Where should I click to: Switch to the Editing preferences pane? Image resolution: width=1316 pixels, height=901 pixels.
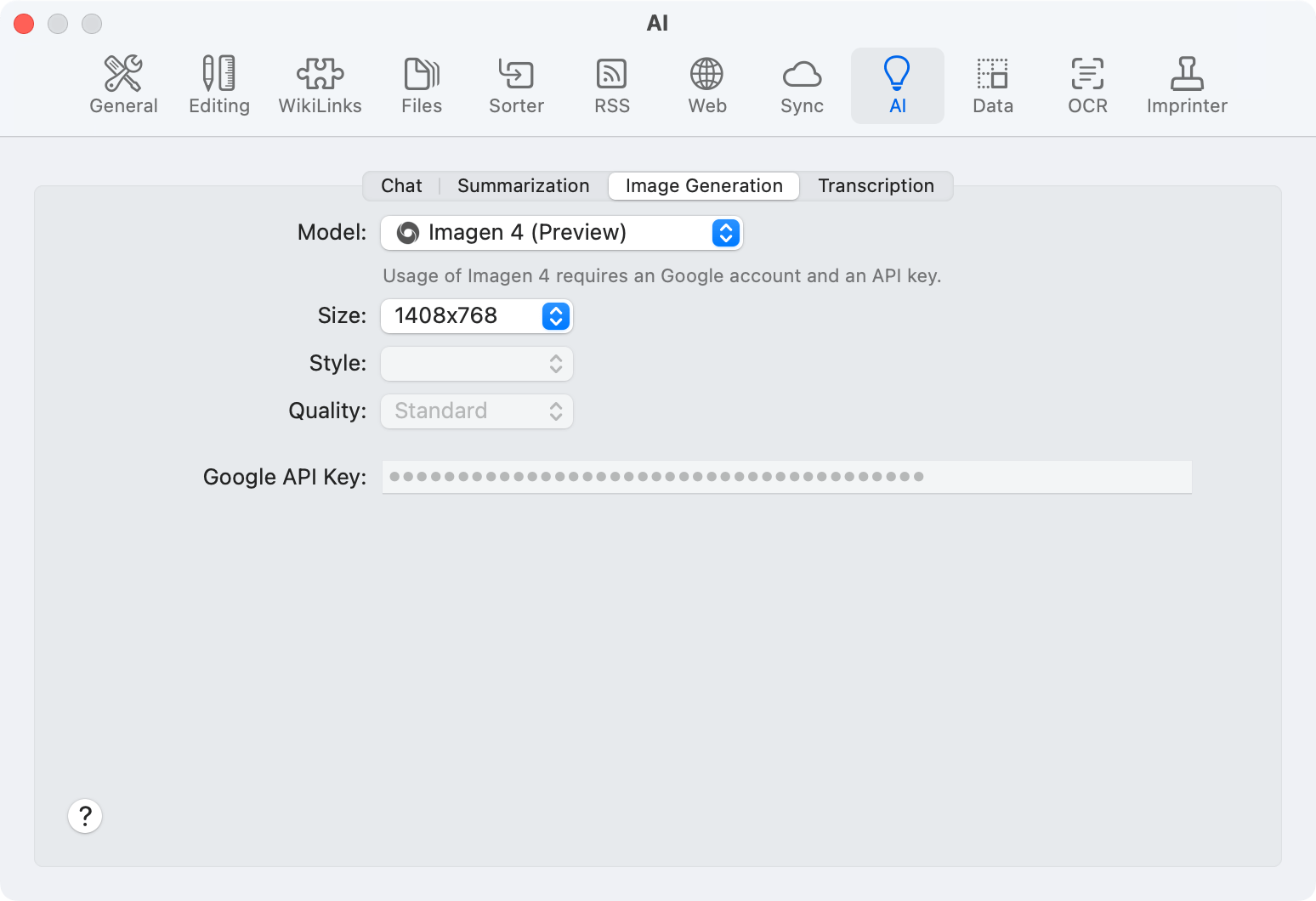[219, 85]
